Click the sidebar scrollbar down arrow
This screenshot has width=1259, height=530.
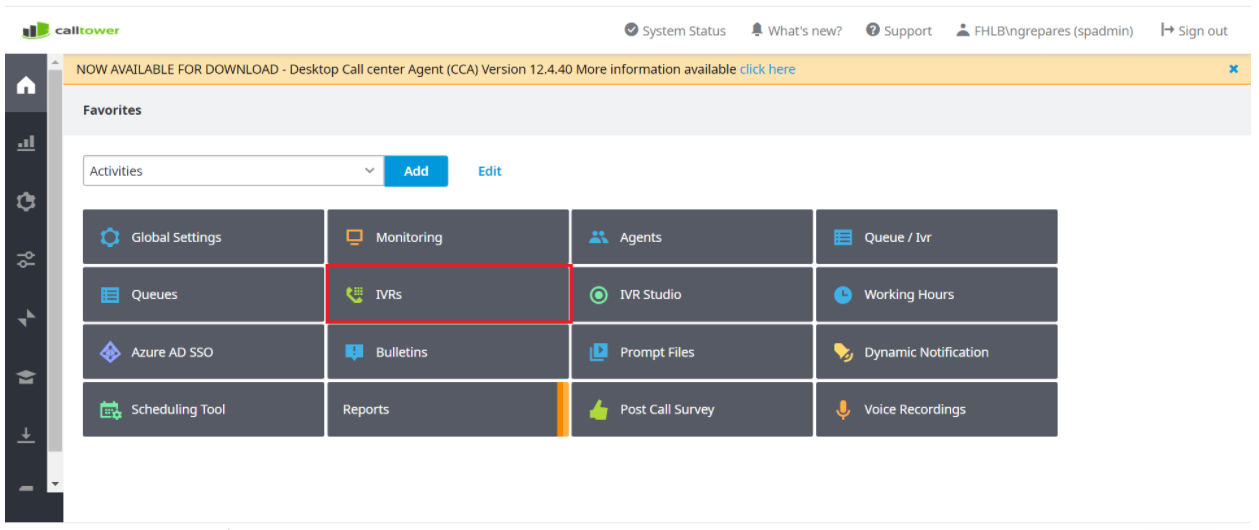click(55, 484)
